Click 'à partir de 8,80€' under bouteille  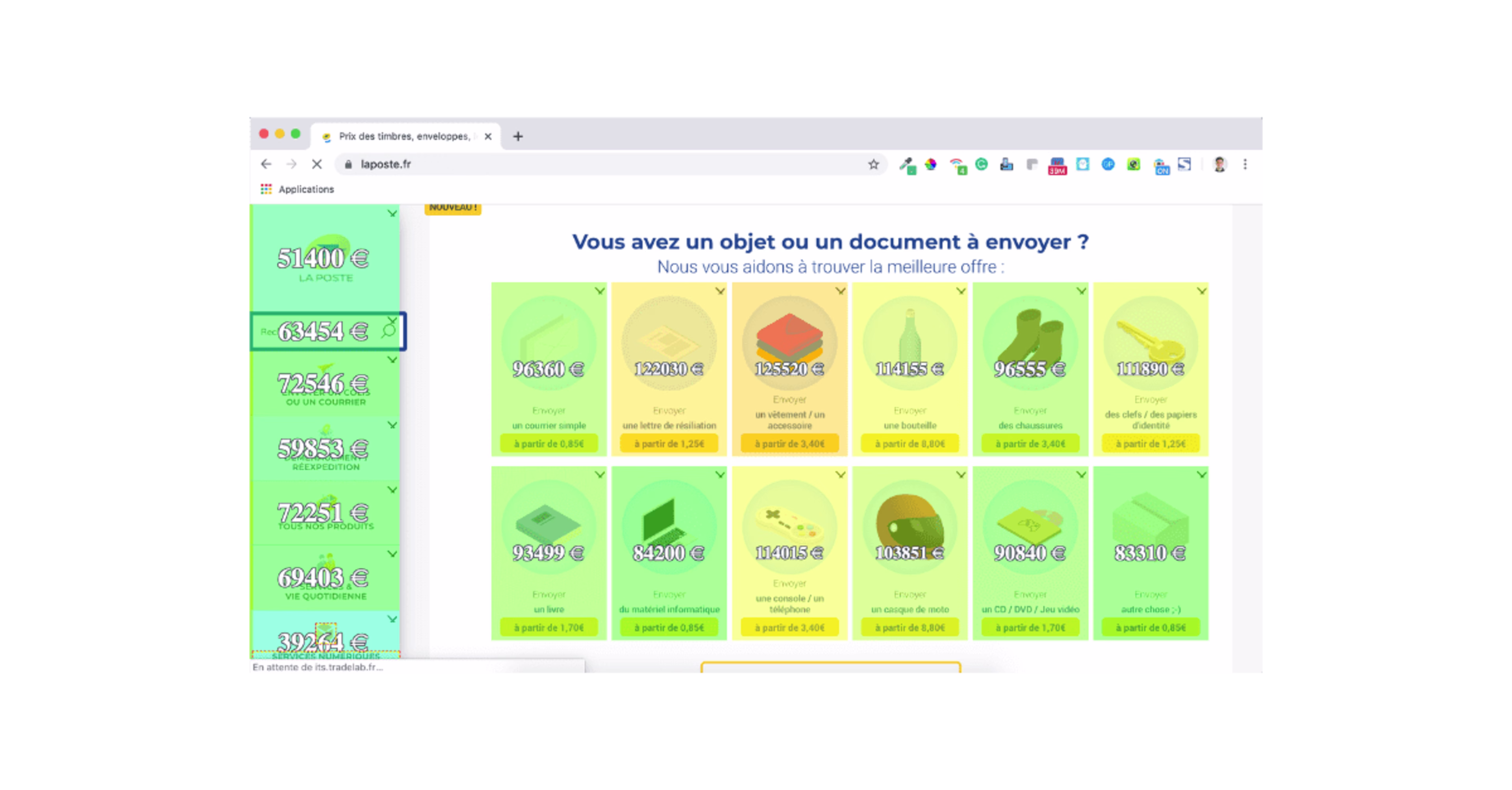click(x=910, y=444)
